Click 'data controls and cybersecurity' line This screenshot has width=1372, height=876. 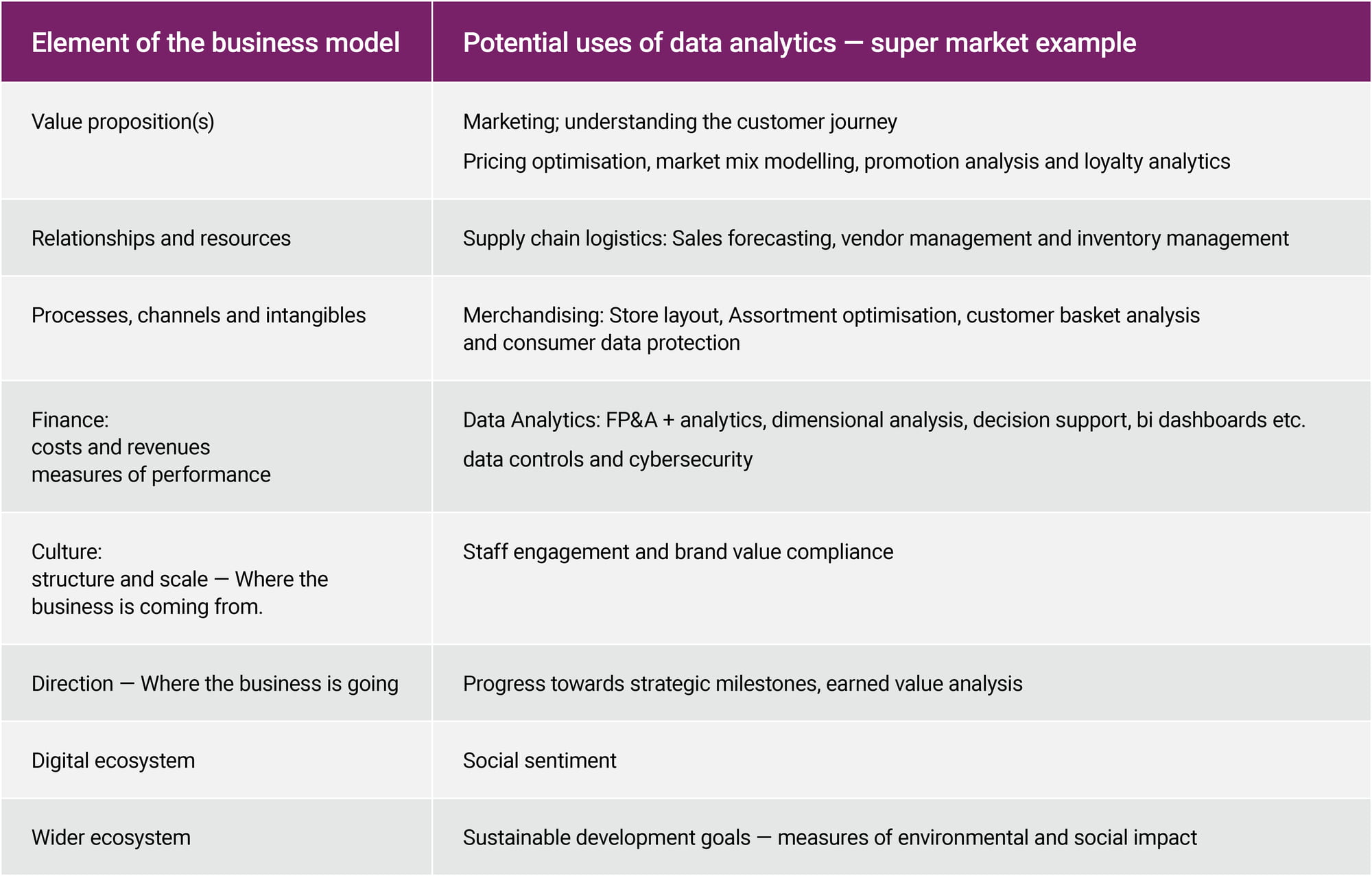(x=608, y=459)
